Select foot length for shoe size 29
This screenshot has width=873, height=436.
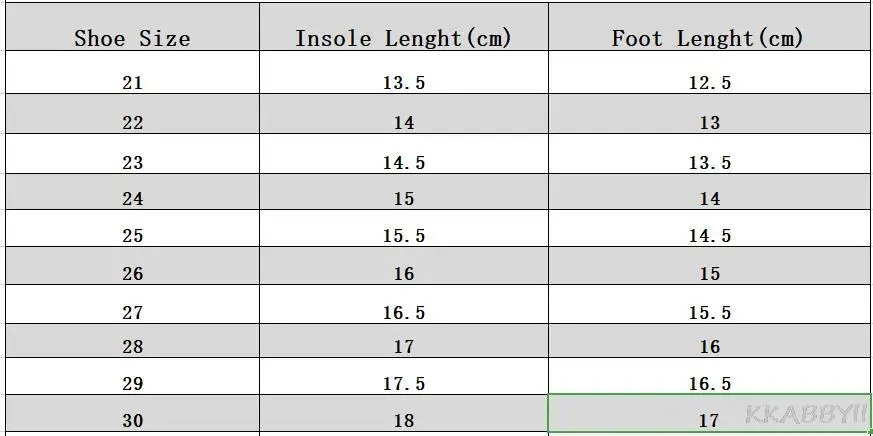[709, 384]
